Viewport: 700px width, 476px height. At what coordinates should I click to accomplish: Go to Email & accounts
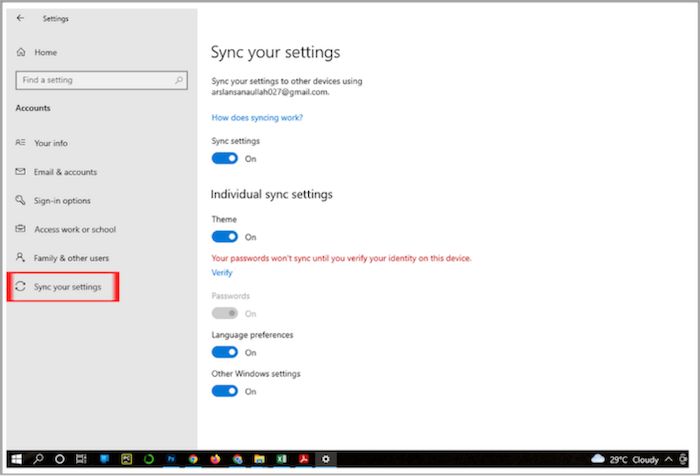pos(65,172)
